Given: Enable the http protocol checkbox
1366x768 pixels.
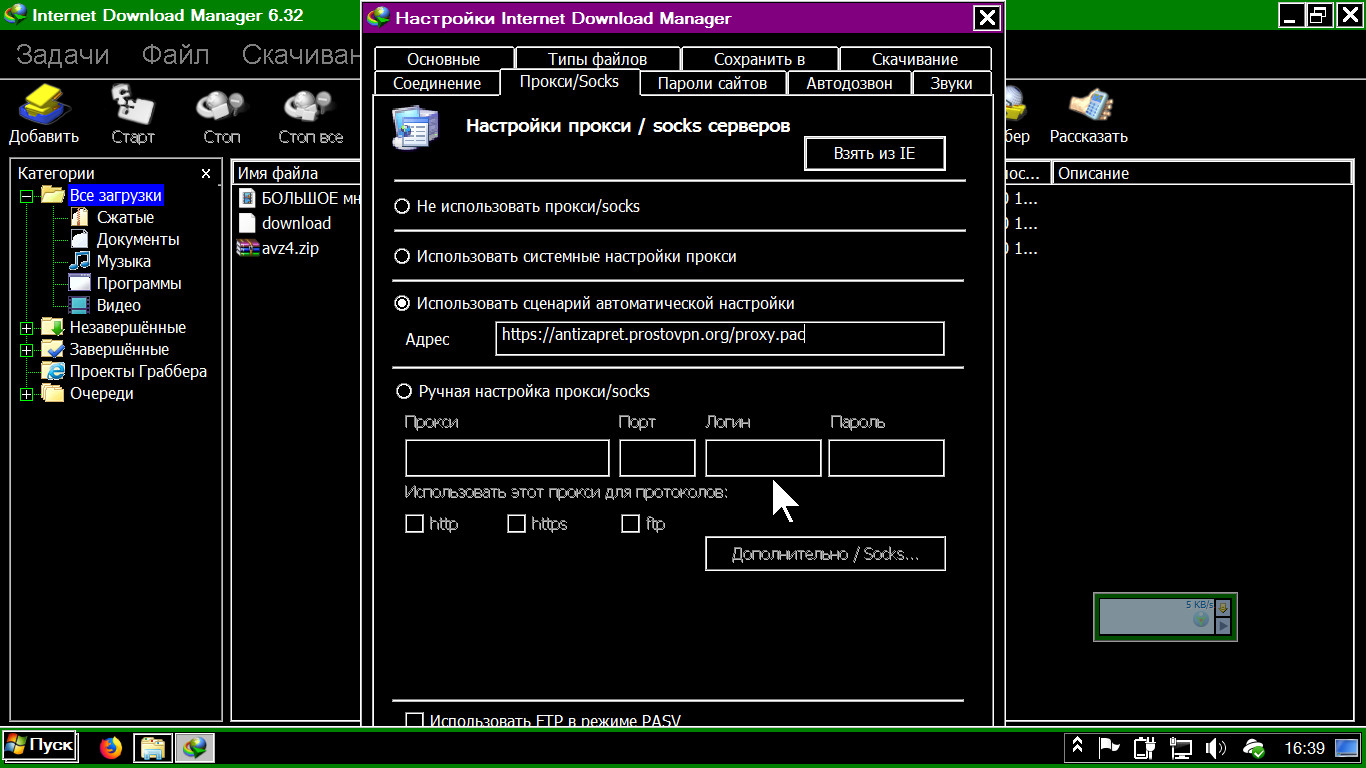Looking at the screenshot, I should pyautogui.click(x=414, y=523).
